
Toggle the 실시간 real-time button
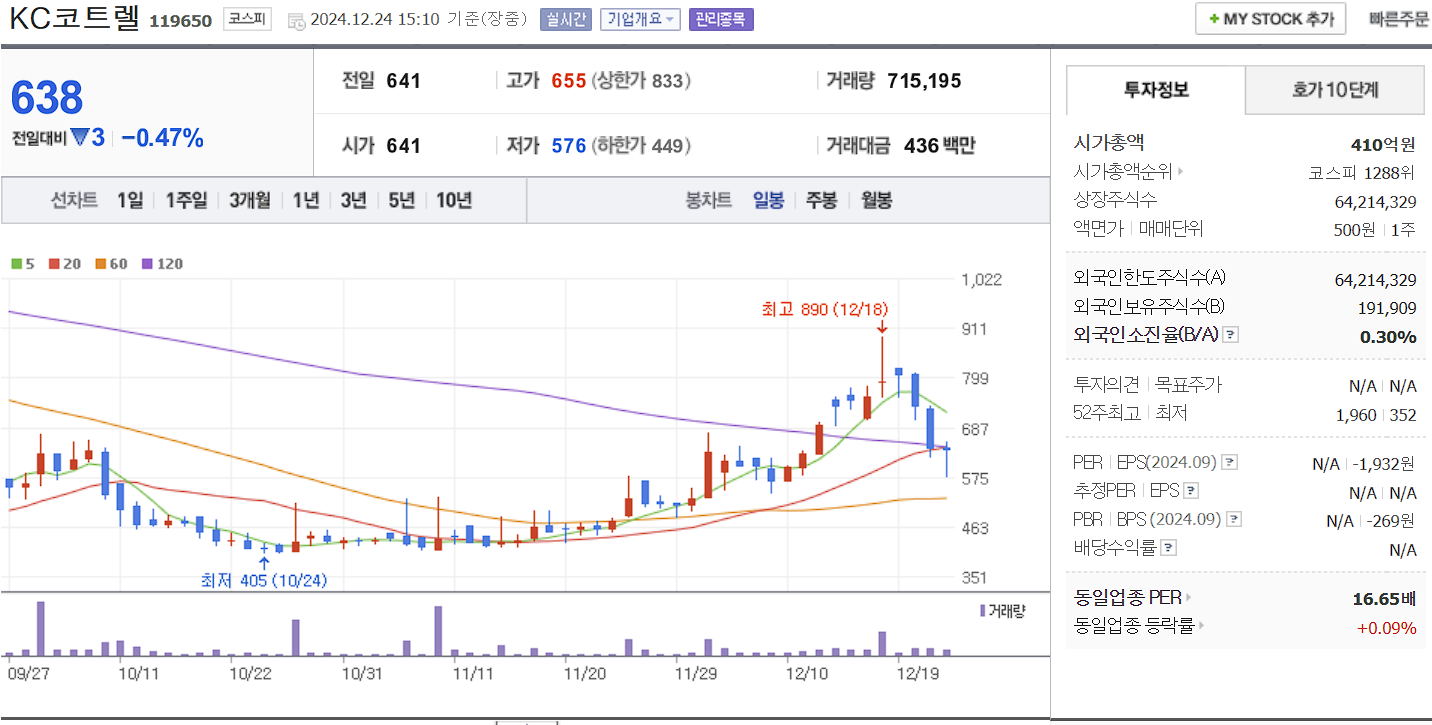point(566,19)
